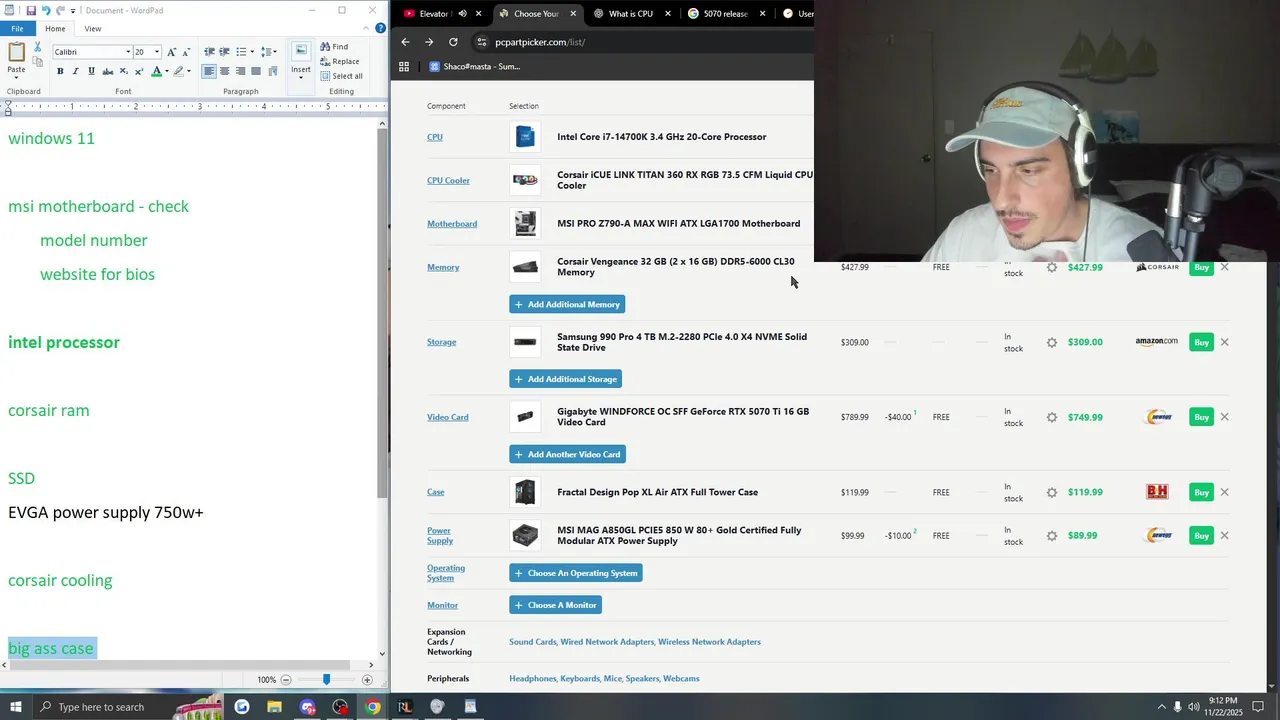Select the Home ribbon tab
This screenshot has width=1280, height=720.
55,29
